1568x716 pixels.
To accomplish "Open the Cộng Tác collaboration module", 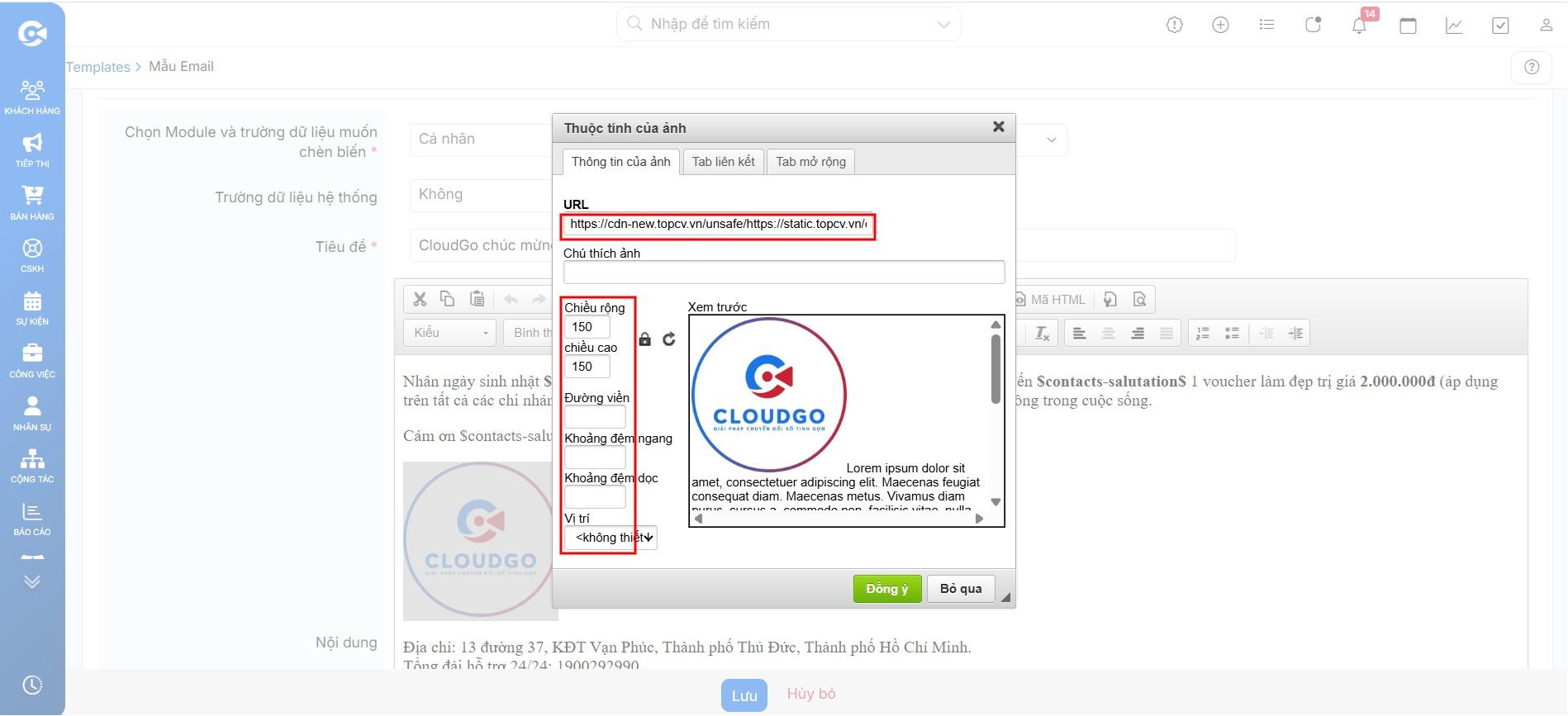I will click(x=32, y=466).
